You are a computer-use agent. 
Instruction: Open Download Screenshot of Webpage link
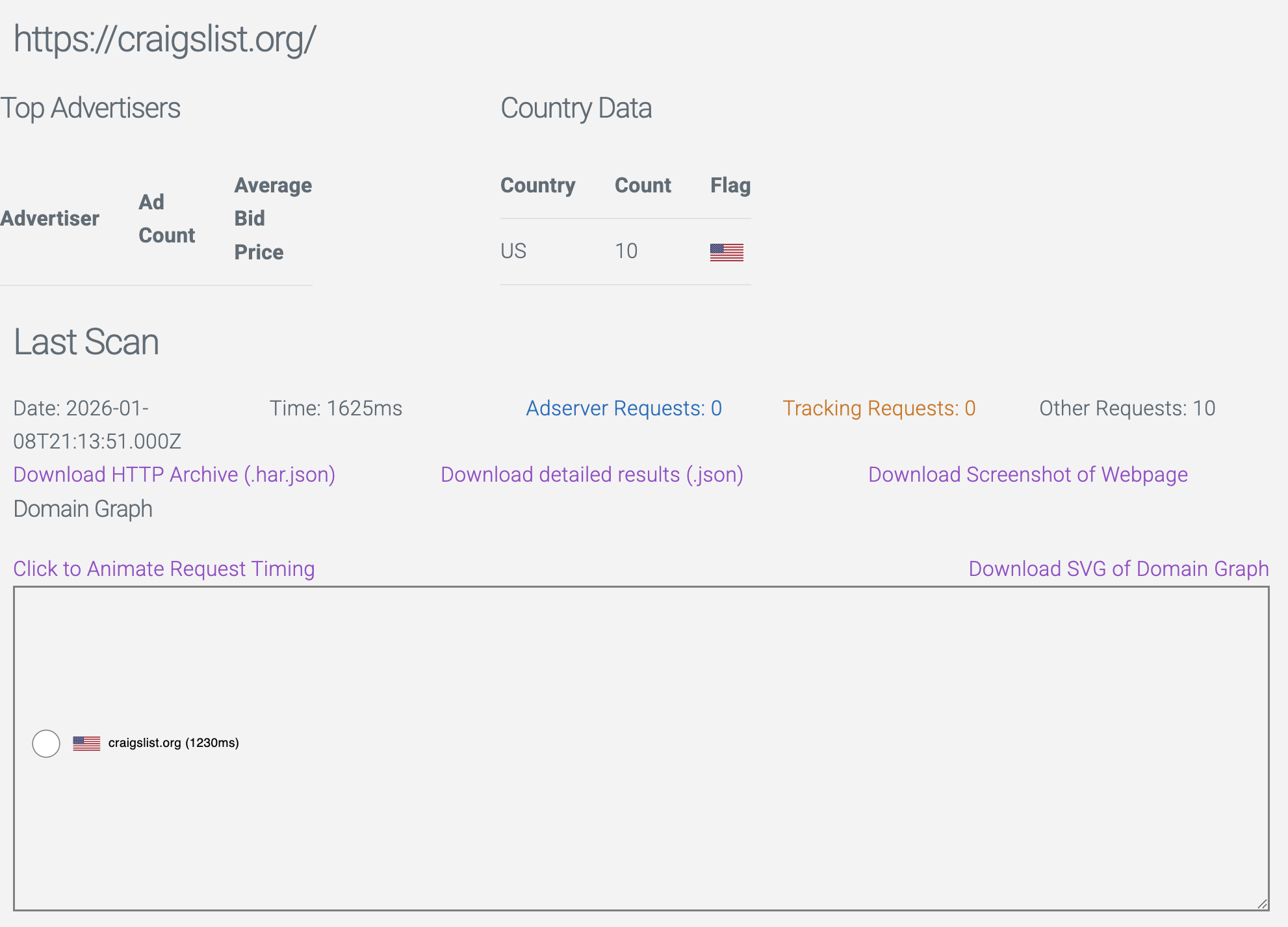1027,475
